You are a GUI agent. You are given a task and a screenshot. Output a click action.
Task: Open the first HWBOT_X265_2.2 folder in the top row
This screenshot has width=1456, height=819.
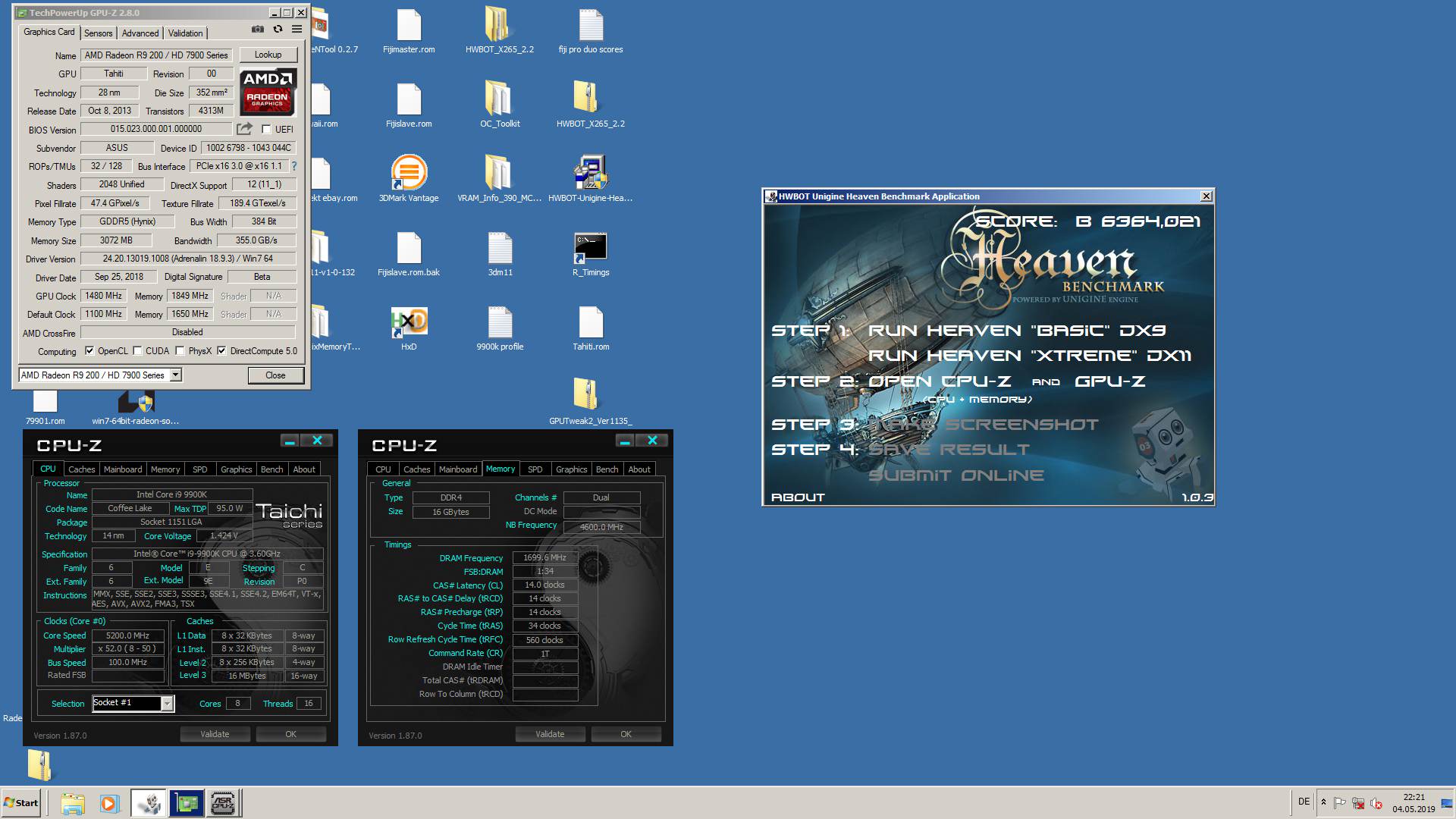coord(500,30)
